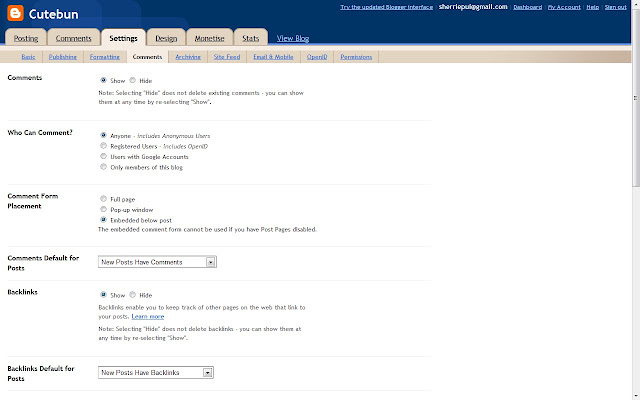Viewport: 640px width, 400px height.
Task: Click the Backlinks Default for Posts label
Action: click(x=41, y=373)
